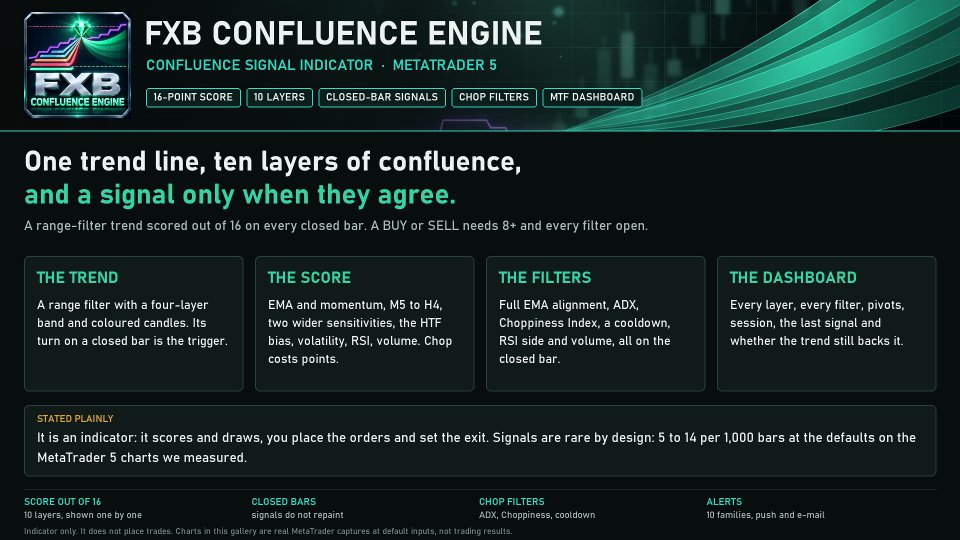Click THE FILTERS heading
The image size is (960, 540).
click(x=545, y=278)
